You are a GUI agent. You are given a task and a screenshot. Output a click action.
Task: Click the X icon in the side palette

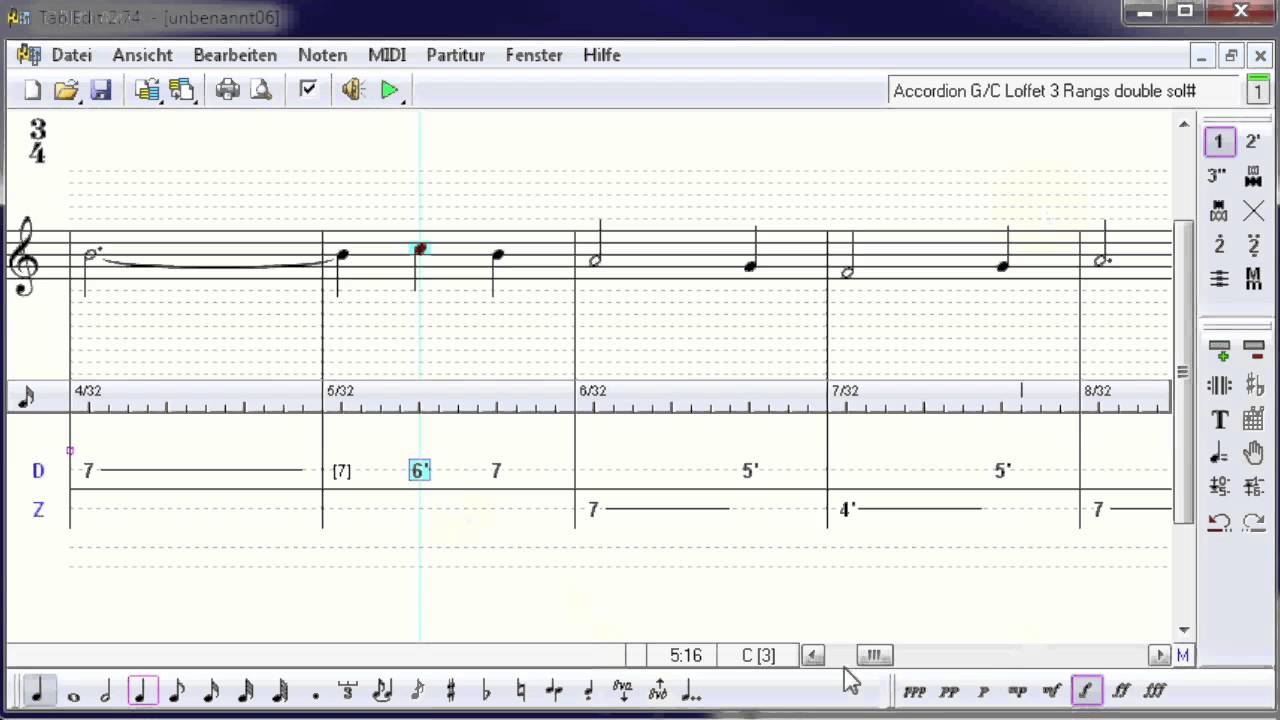pos(1253,211)
